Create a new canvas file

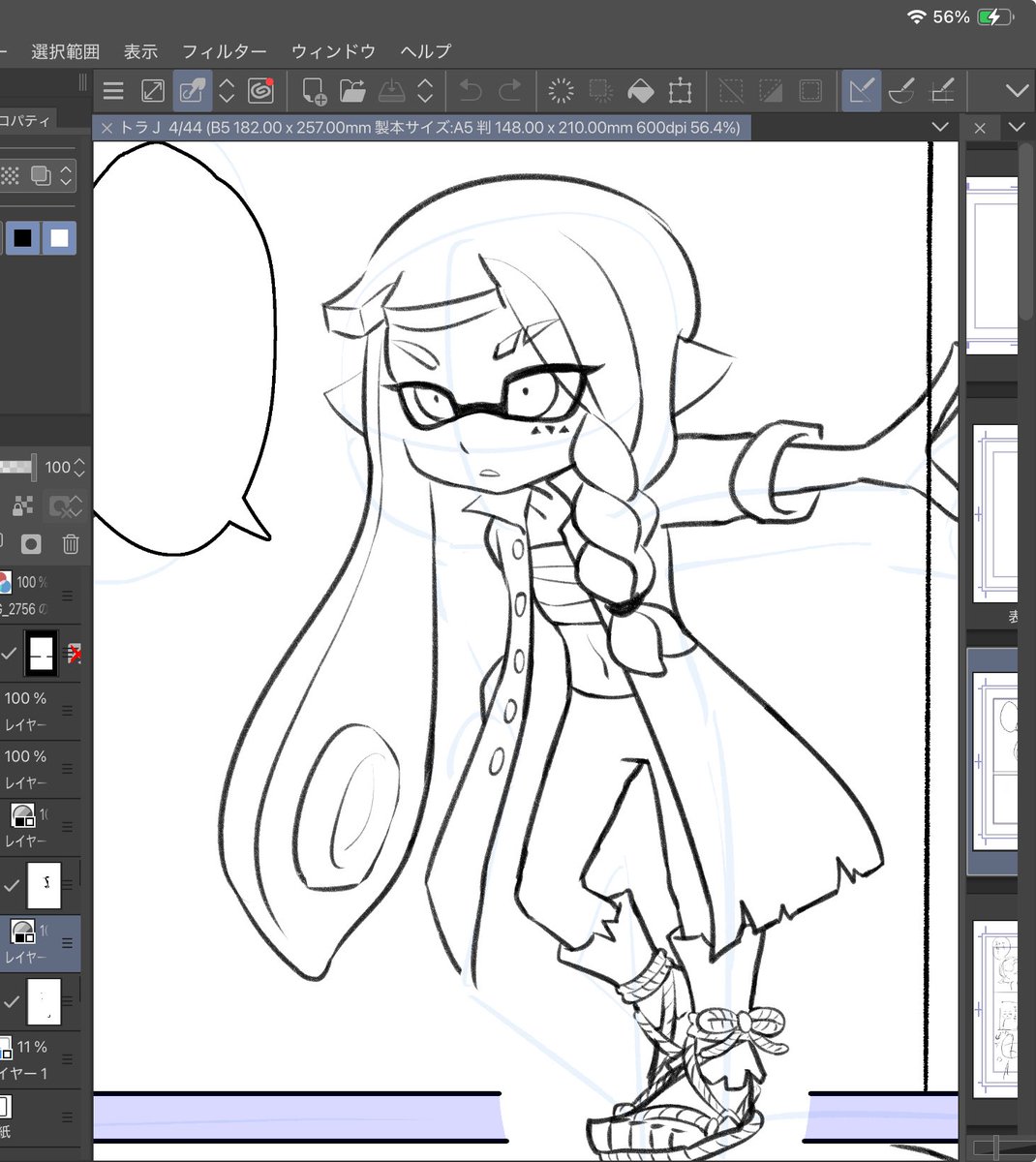[x=313, y=91]
